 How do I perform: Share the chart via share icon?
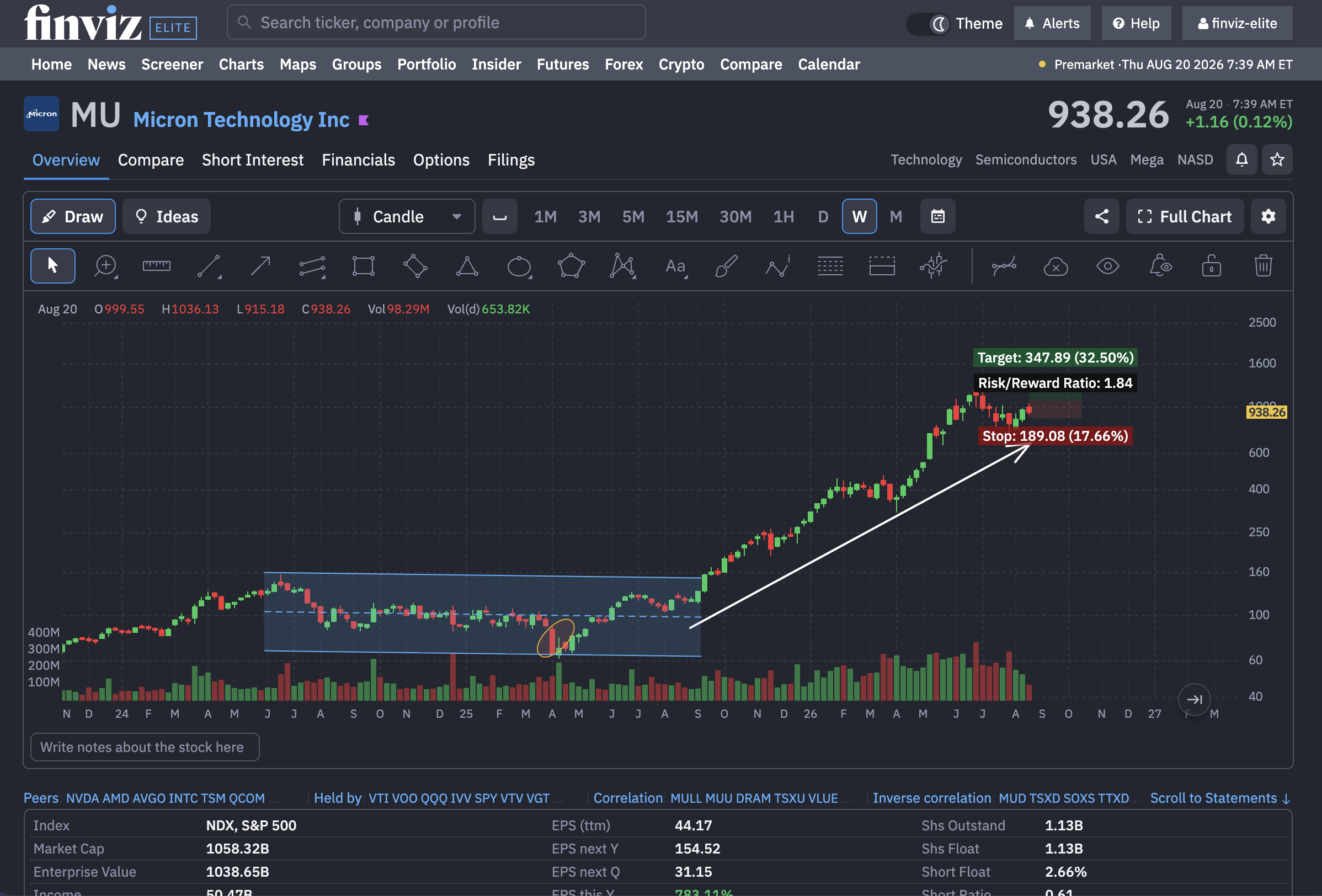(1101, 216)
